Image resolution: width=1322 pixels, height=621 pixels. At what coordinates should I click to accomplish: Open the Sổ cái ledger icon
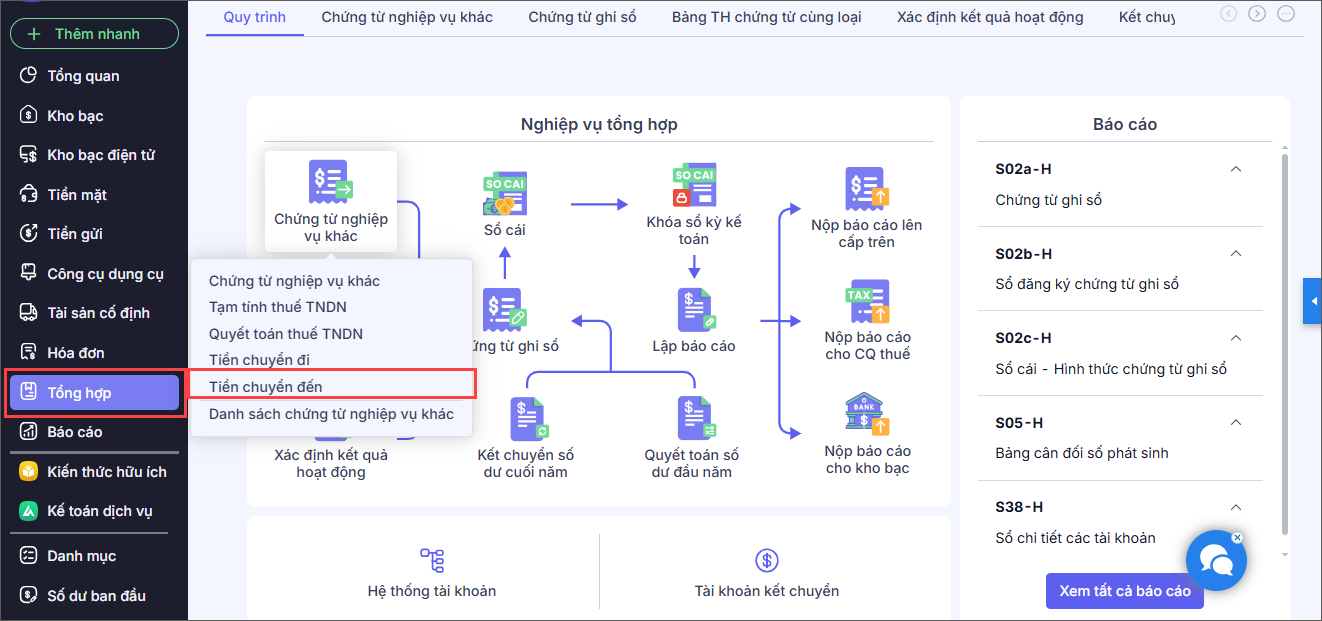pos(505,194)
